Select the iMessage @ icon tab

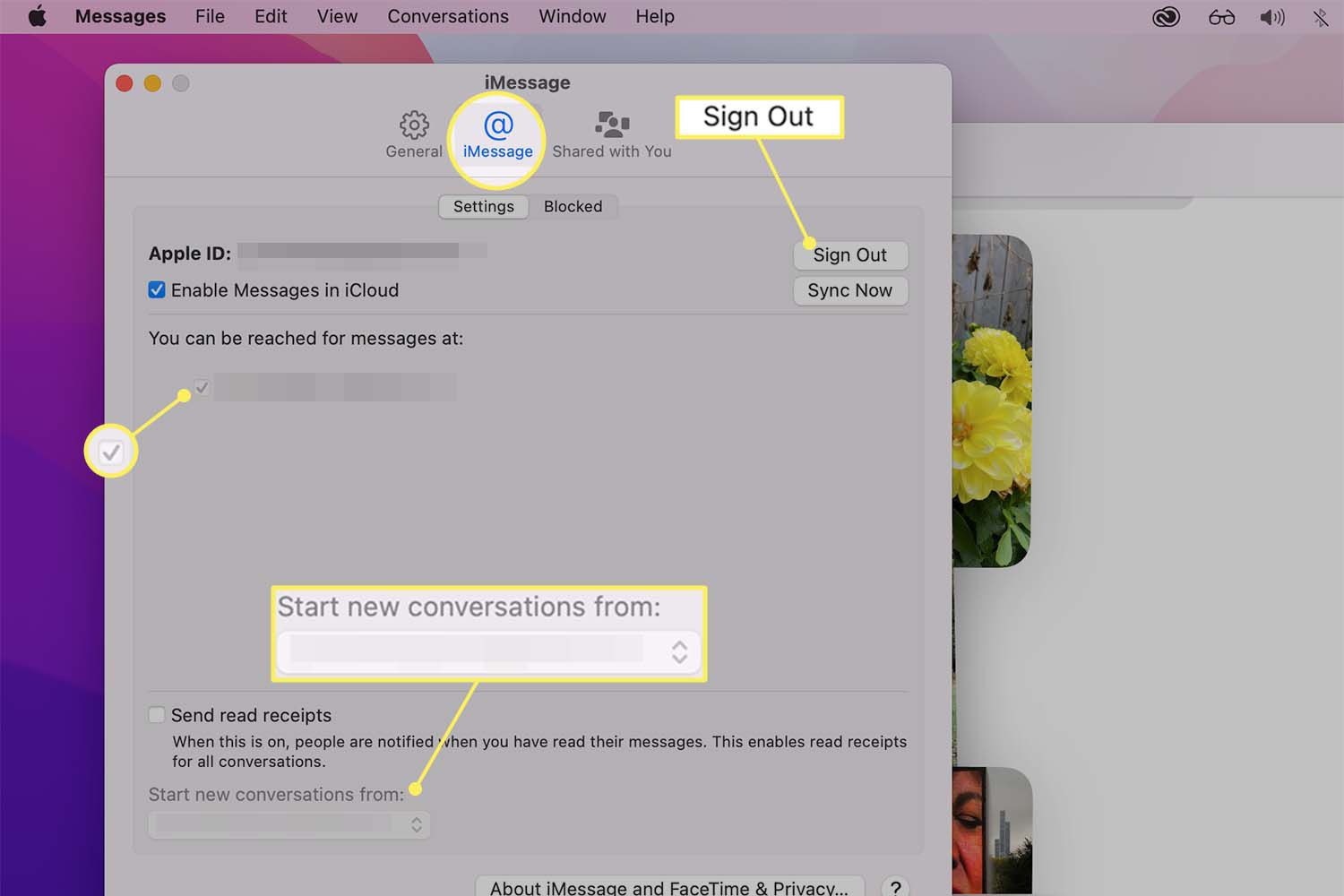(498, 125)
